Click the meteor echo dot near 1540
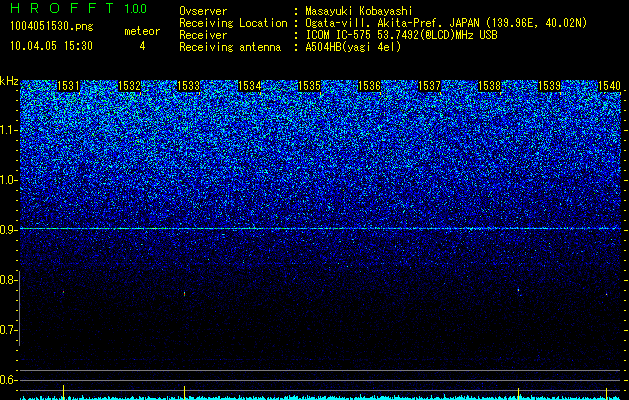The height and width of the screenshot is (400, 629). (x=607, y=294)
